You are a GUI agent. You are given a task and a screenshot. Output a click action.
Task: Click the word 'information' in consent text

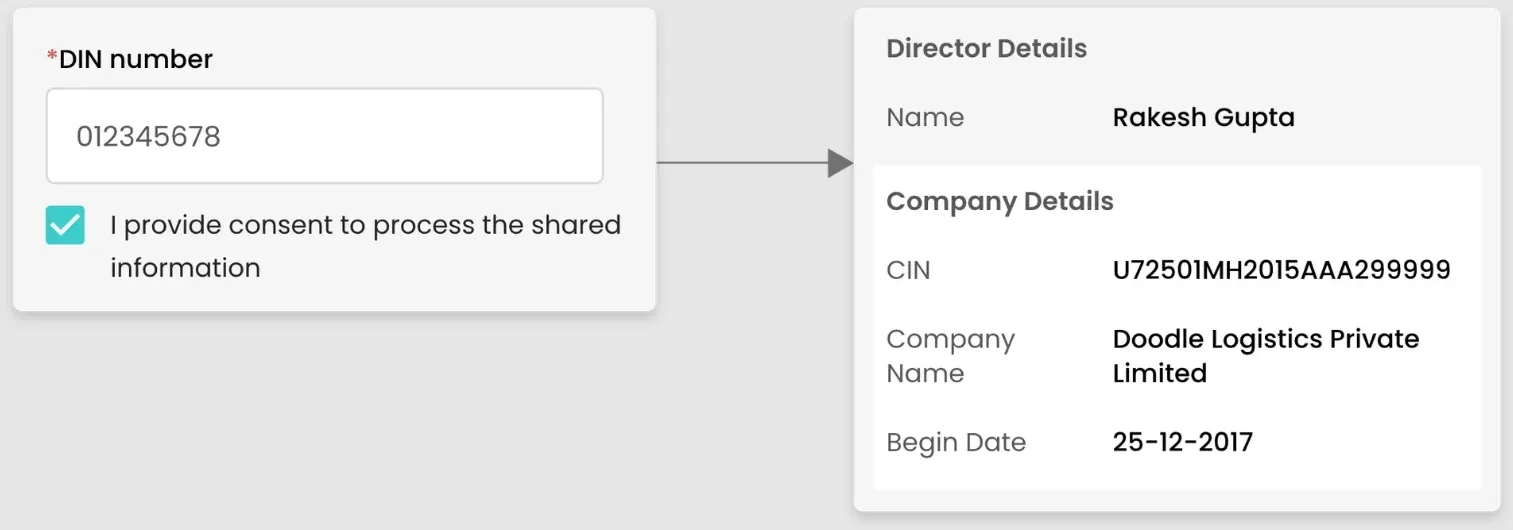click(185, 268)
